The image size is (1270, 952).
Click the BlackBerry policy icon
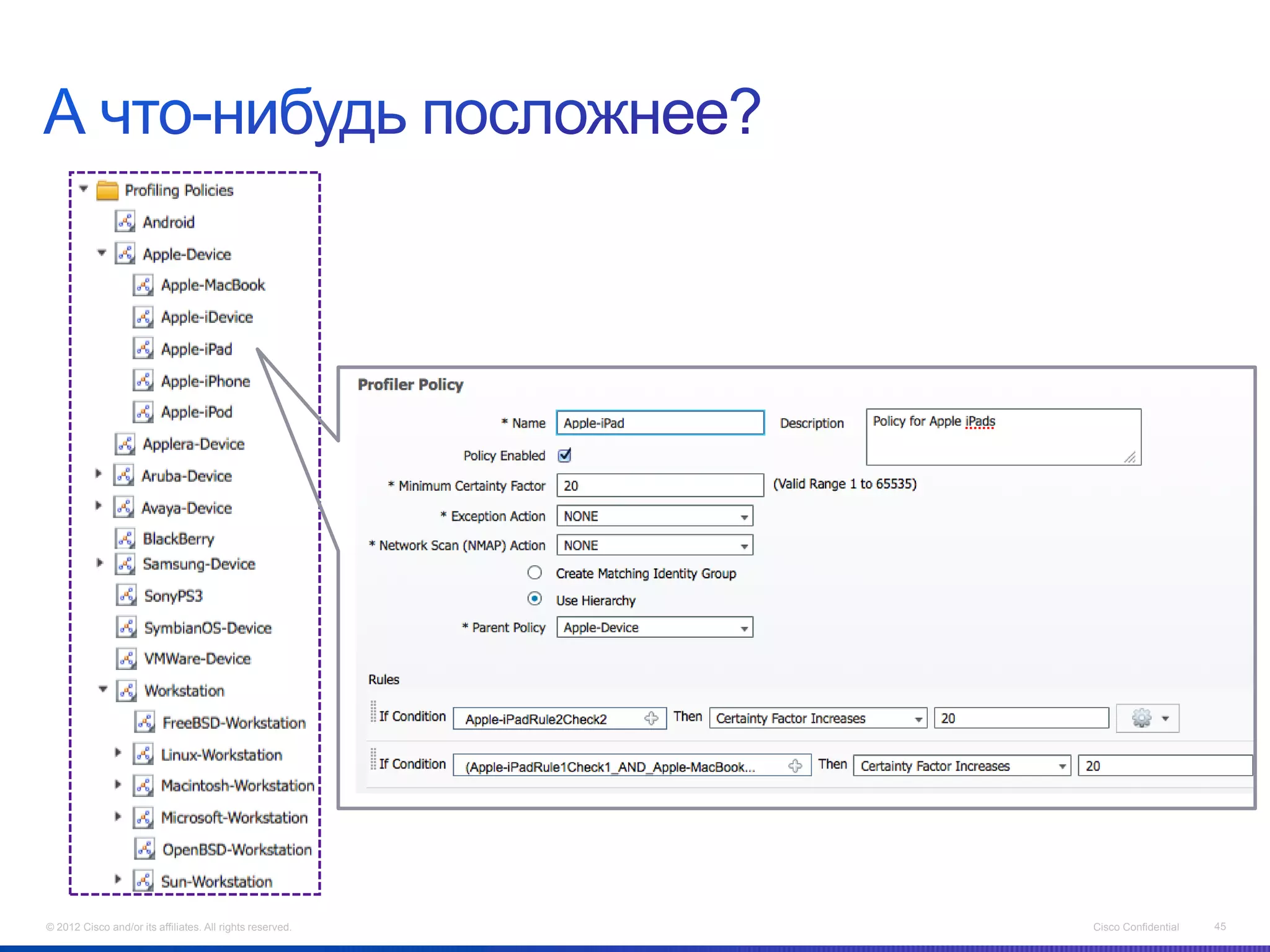click(125, 539)
